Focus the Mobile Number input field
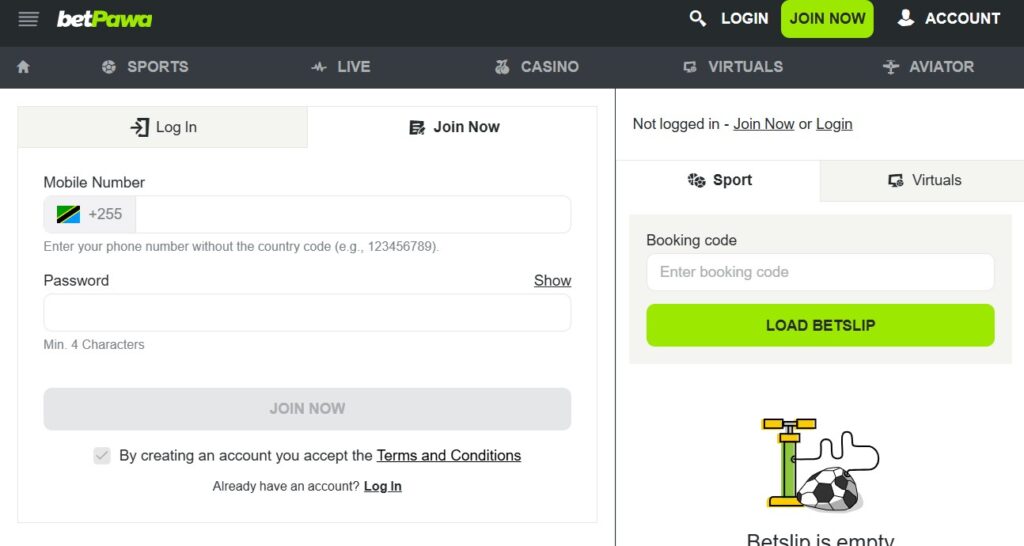1024x546 pixels. pyautogui.click(x=353, y=214)
